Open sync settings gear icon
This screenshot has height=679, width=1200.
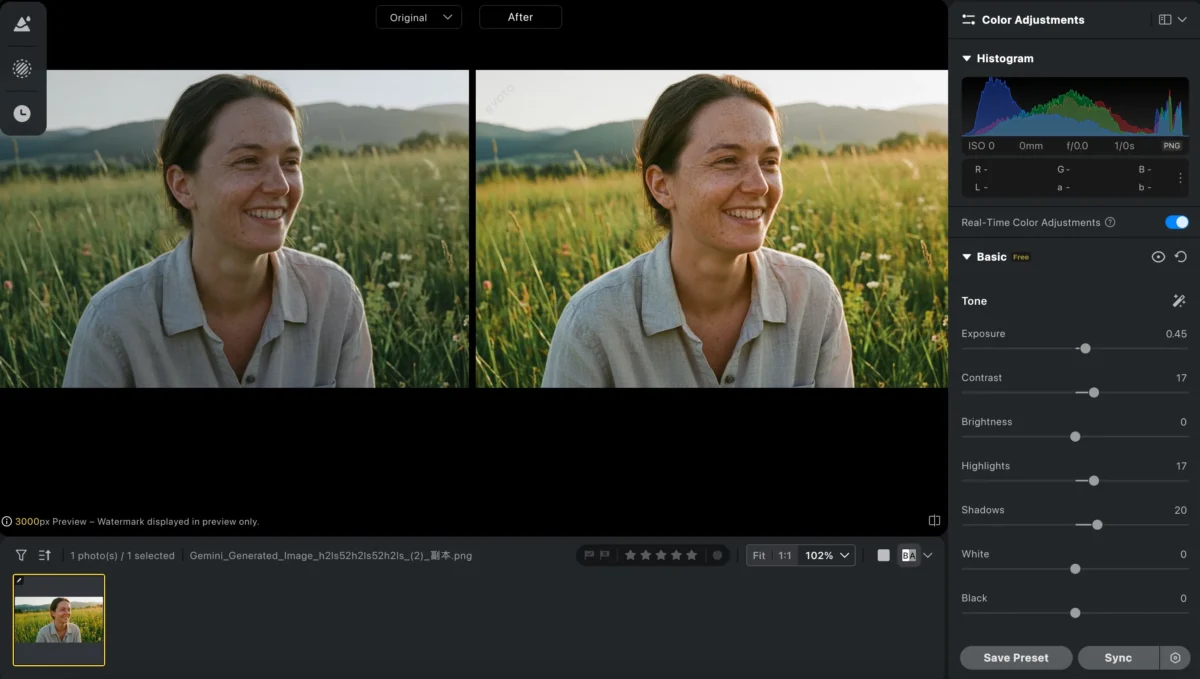pyautogui.click(x=1175, y=658)
